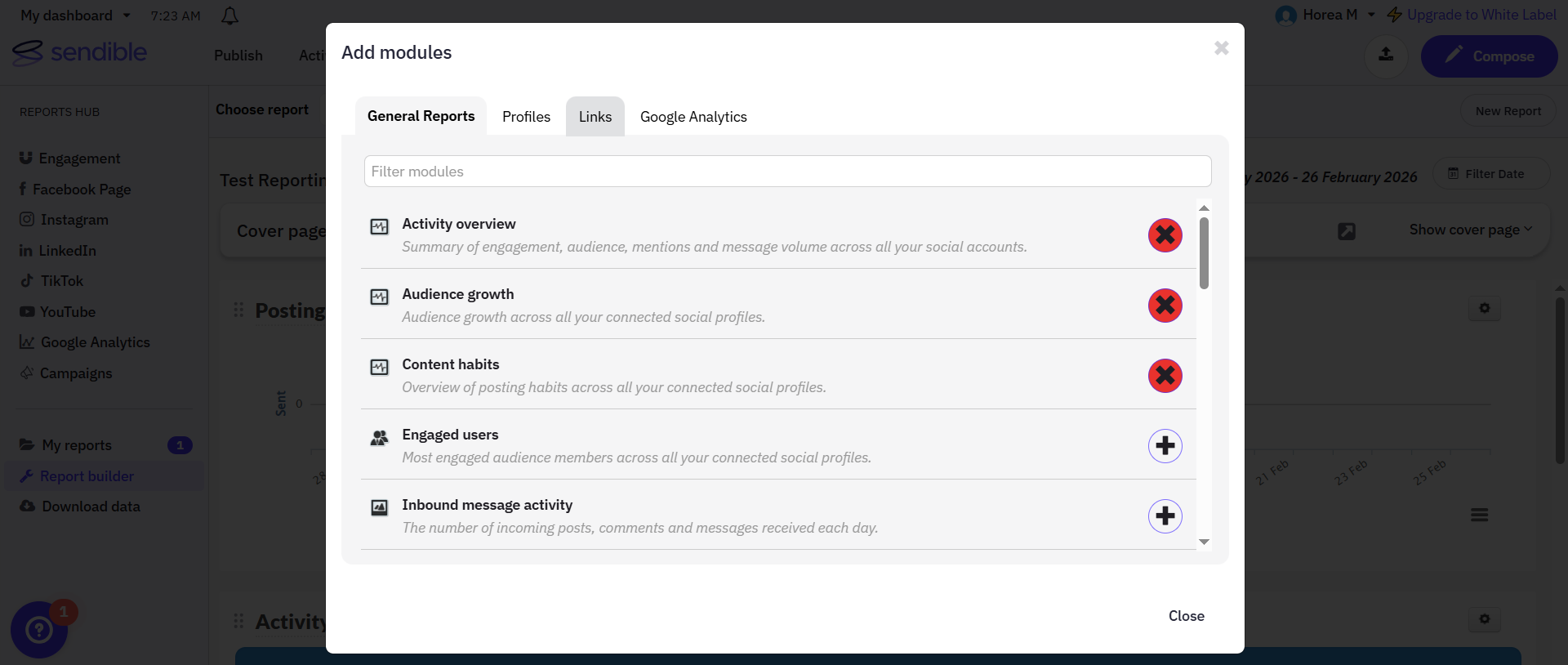Remove the Audience growth module
Screen dimensions: 1568x665
pyautogui.click(x=1165, y=306)
